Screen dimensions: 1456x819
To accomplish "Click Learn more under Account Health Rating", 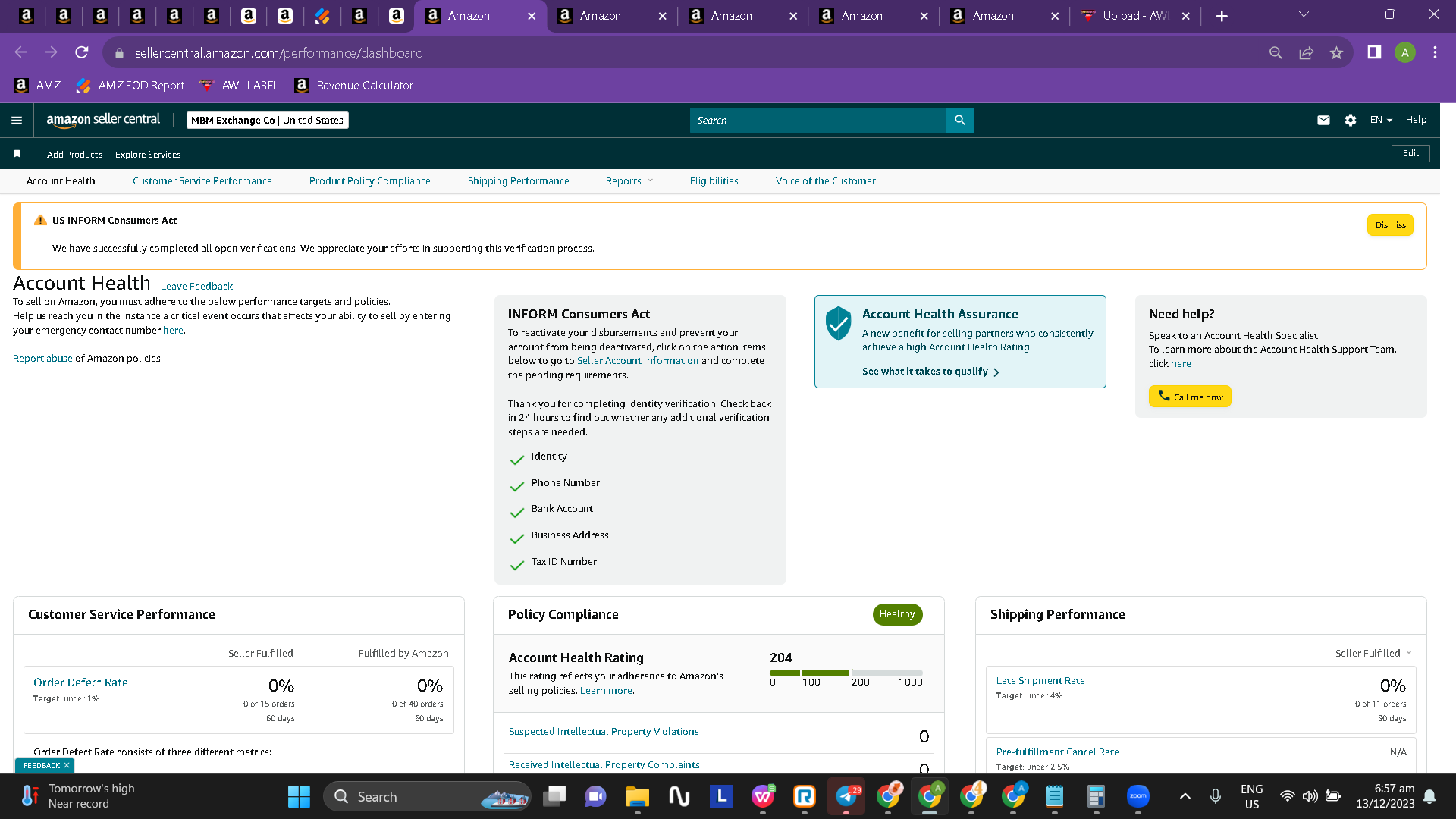I will pyautogui.click(x=606, y=690).
